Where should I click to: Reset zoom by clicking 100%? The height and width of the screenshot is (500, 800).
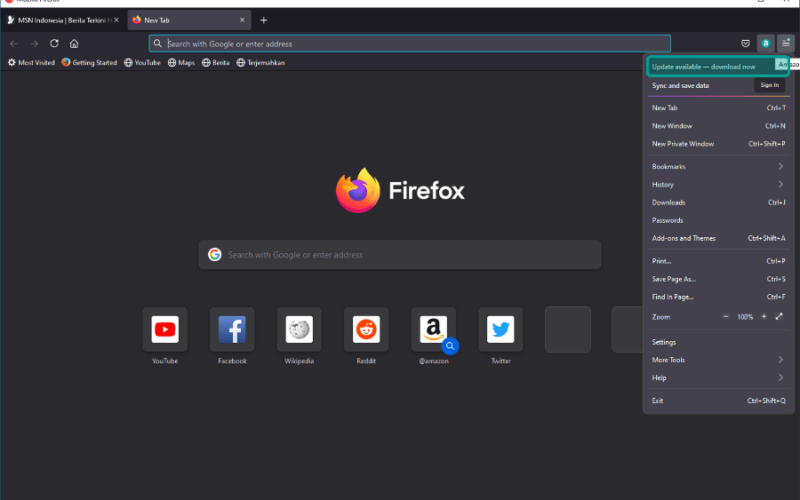click(745, 317)
